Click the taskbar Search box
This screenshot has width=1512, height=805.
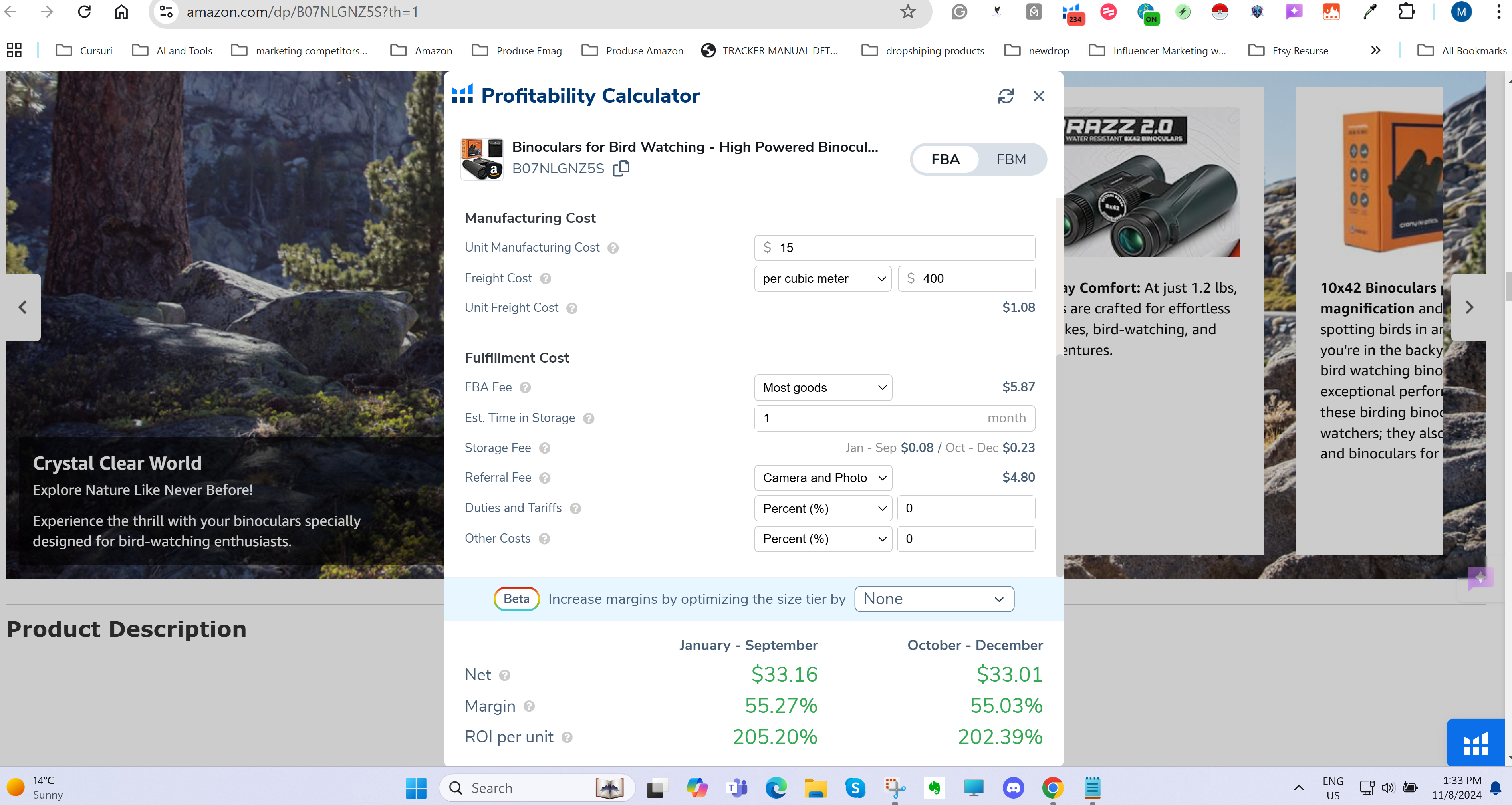click(x=537, y=787)
